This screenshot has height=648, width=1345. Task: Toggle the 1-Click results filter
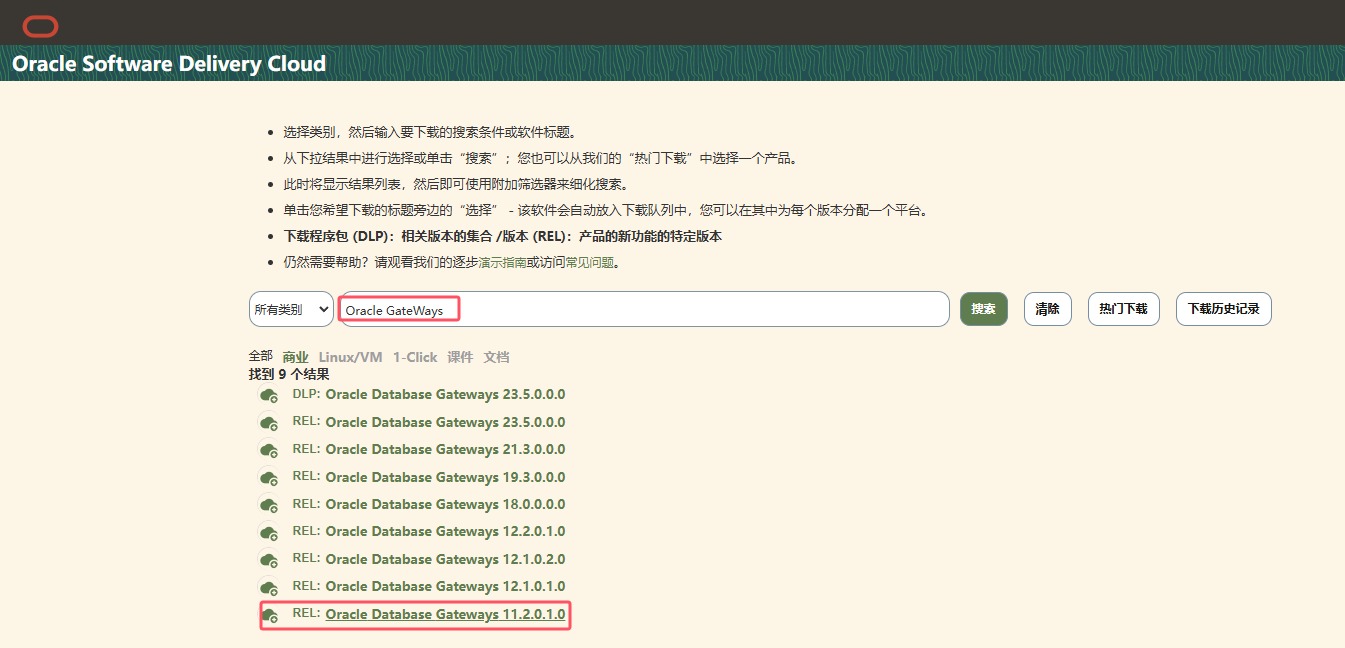pyautogui.click(x=414, y=356)
